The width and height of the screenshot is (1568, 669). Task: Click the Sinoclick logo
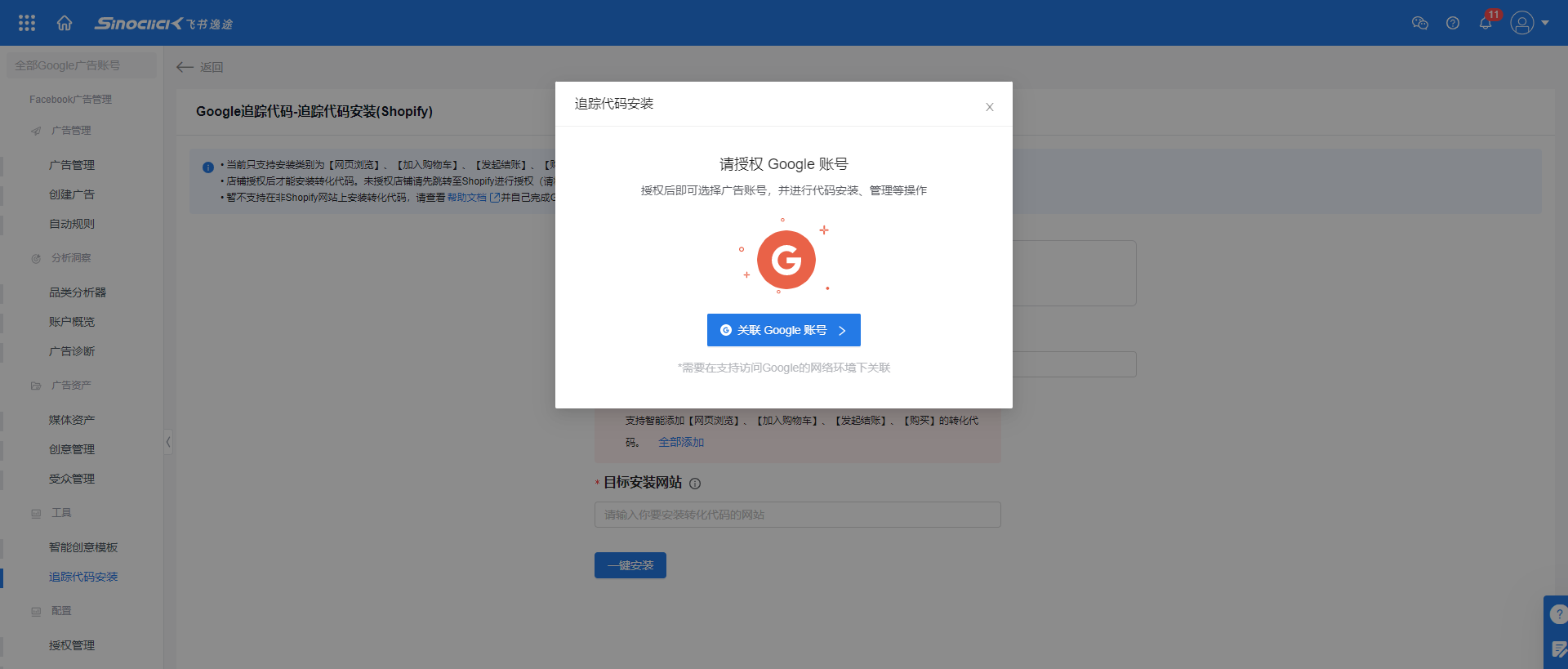tap(163, 24)
